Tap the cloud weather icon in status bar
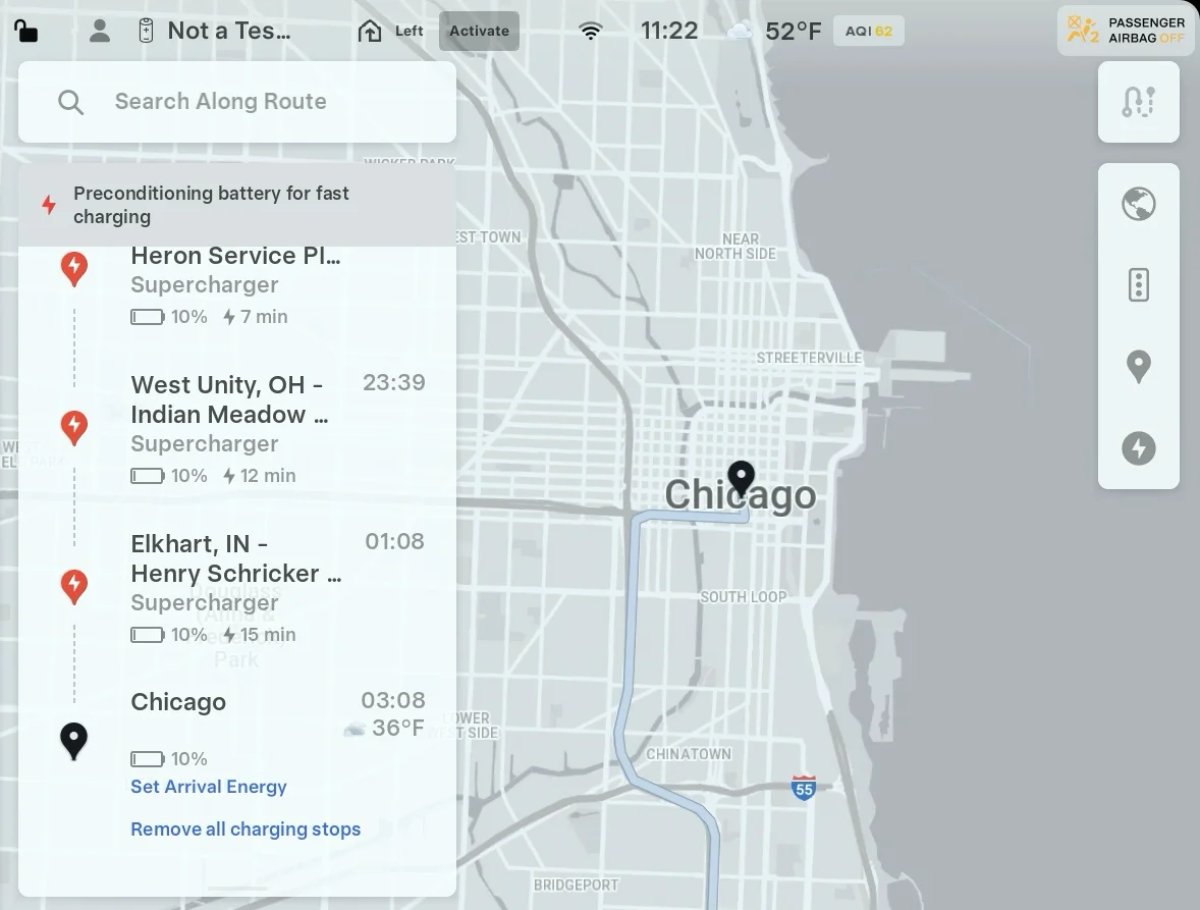 point(740,31)
